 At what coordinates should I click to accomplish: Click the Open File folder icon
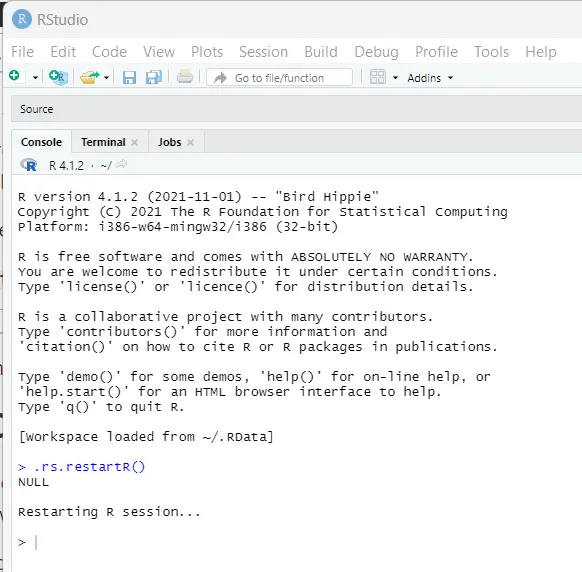pos(89,77)
